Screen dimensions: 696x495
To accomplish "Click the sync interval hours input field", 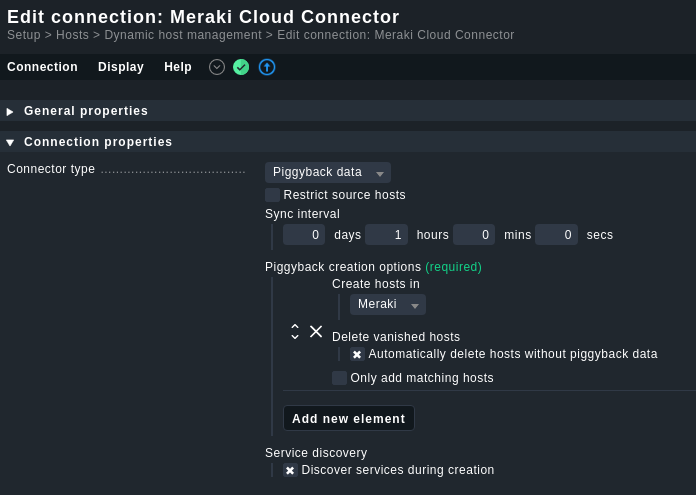I will (x=386, y=235).
